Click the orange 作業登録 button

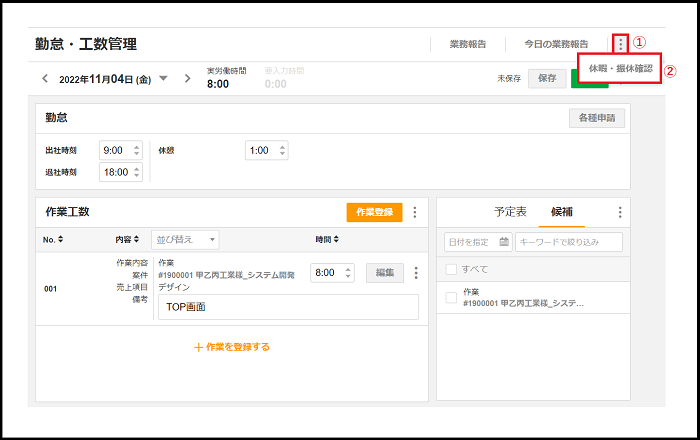tap(374, 212)
